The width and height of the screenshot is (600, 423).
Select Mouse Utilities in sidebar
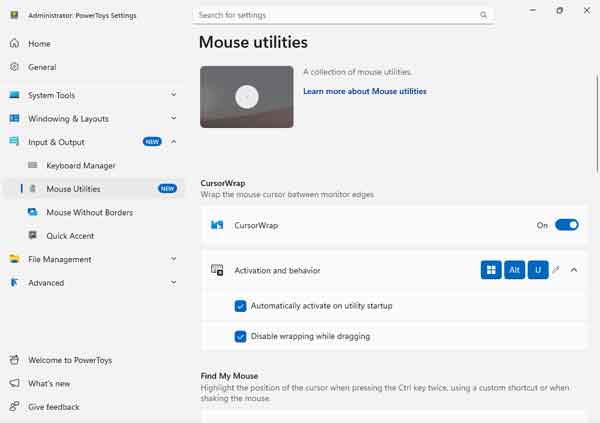(x=73, y=189)
